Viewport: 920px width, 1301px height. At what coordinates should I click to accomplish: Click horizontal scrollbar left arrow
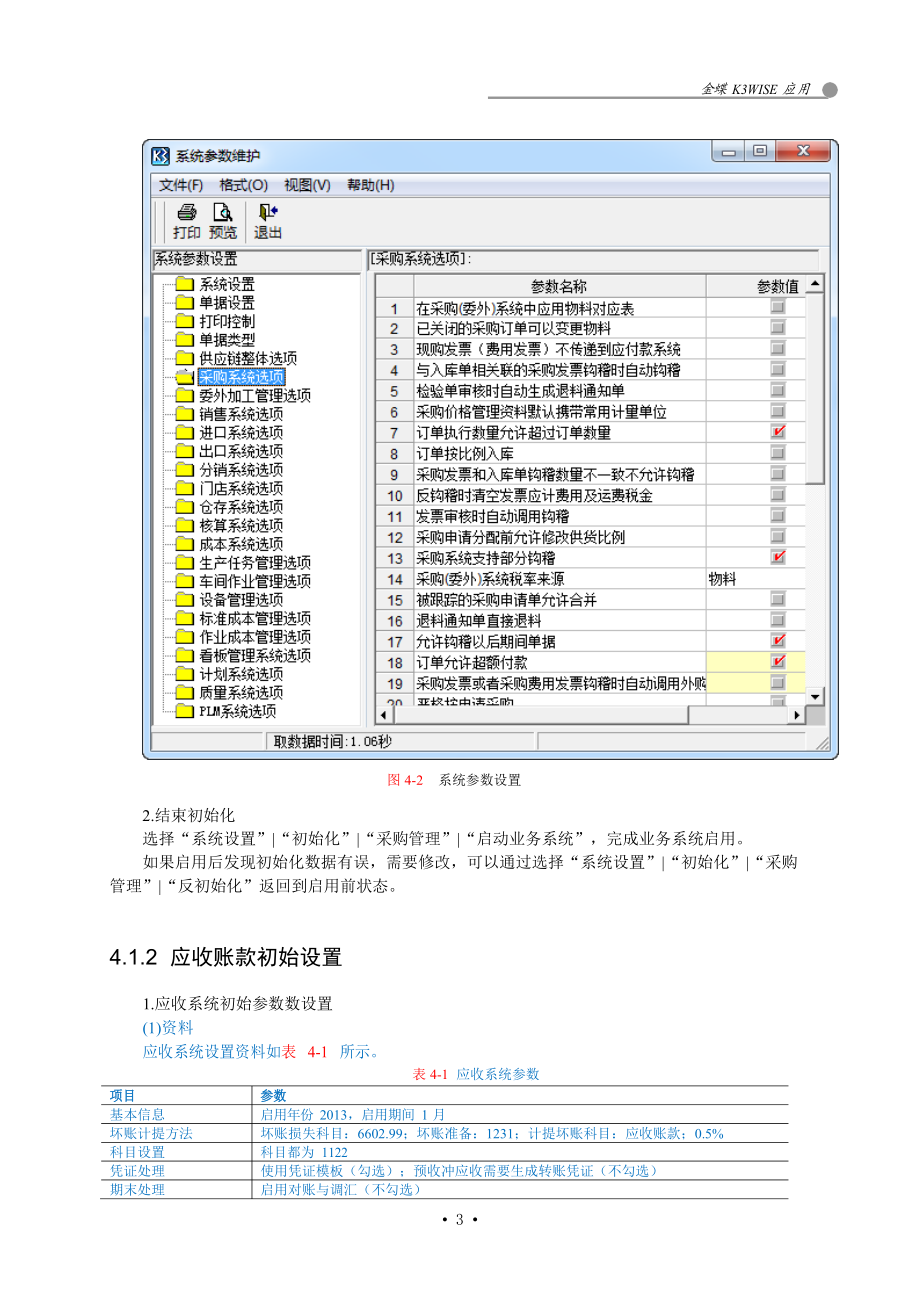click(383, 715)
